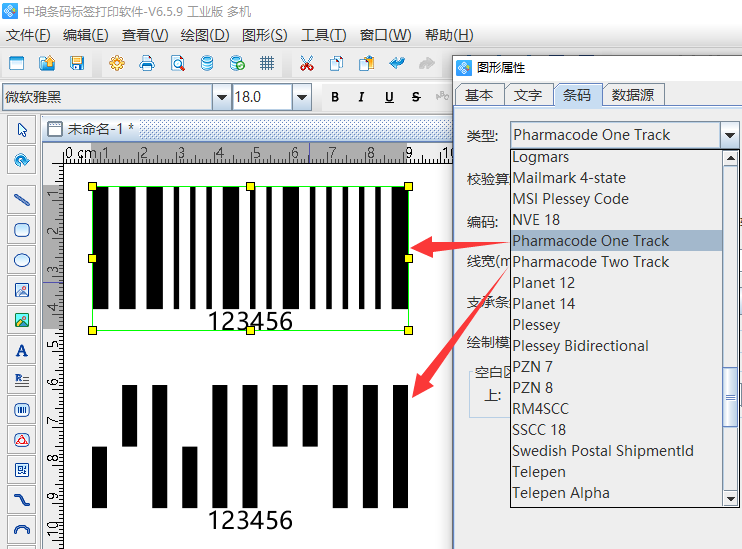
Task: Select the triangle shape tool
Action: [x=22, y=440]
